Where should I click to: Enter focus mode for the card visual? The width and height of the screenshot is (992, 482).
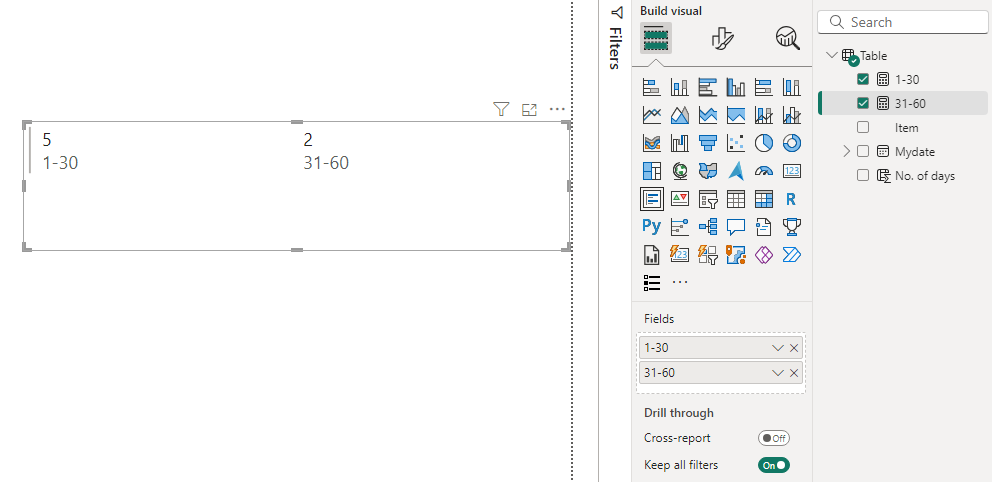coord(529,109)
